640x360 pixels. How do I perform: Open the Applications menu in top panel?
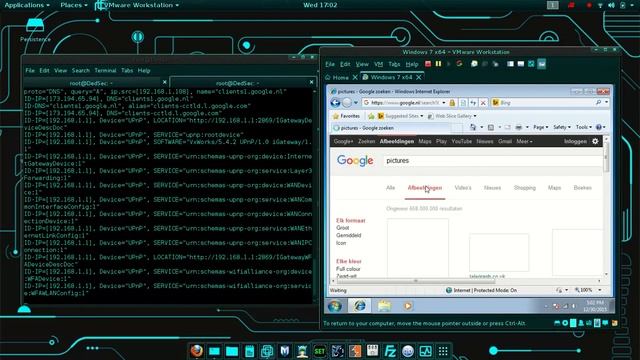pyautogui.click(x=27, y=5)
